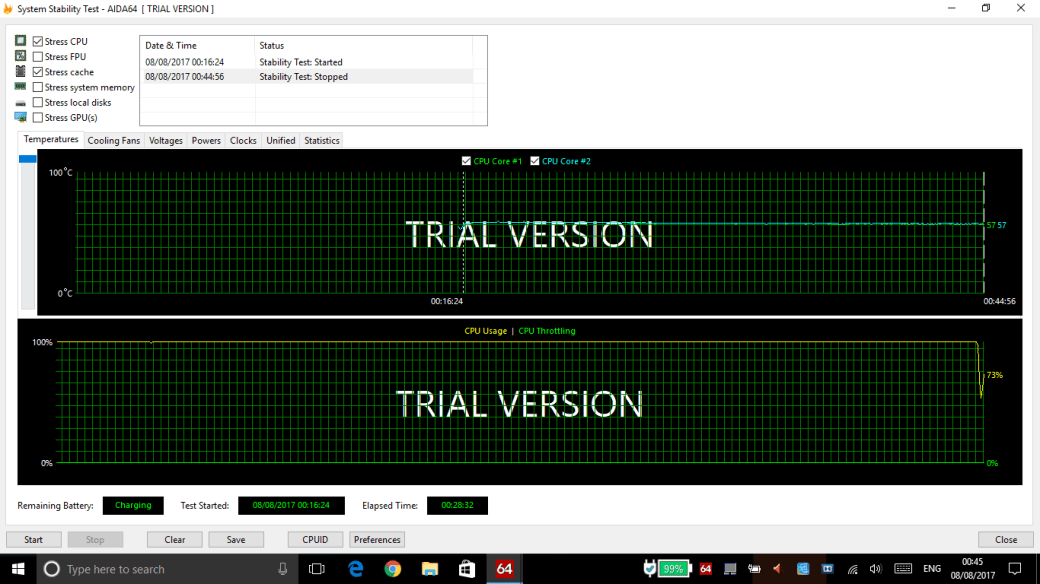
Task: Open the Statistics tab
Action: tap(322, 141)
